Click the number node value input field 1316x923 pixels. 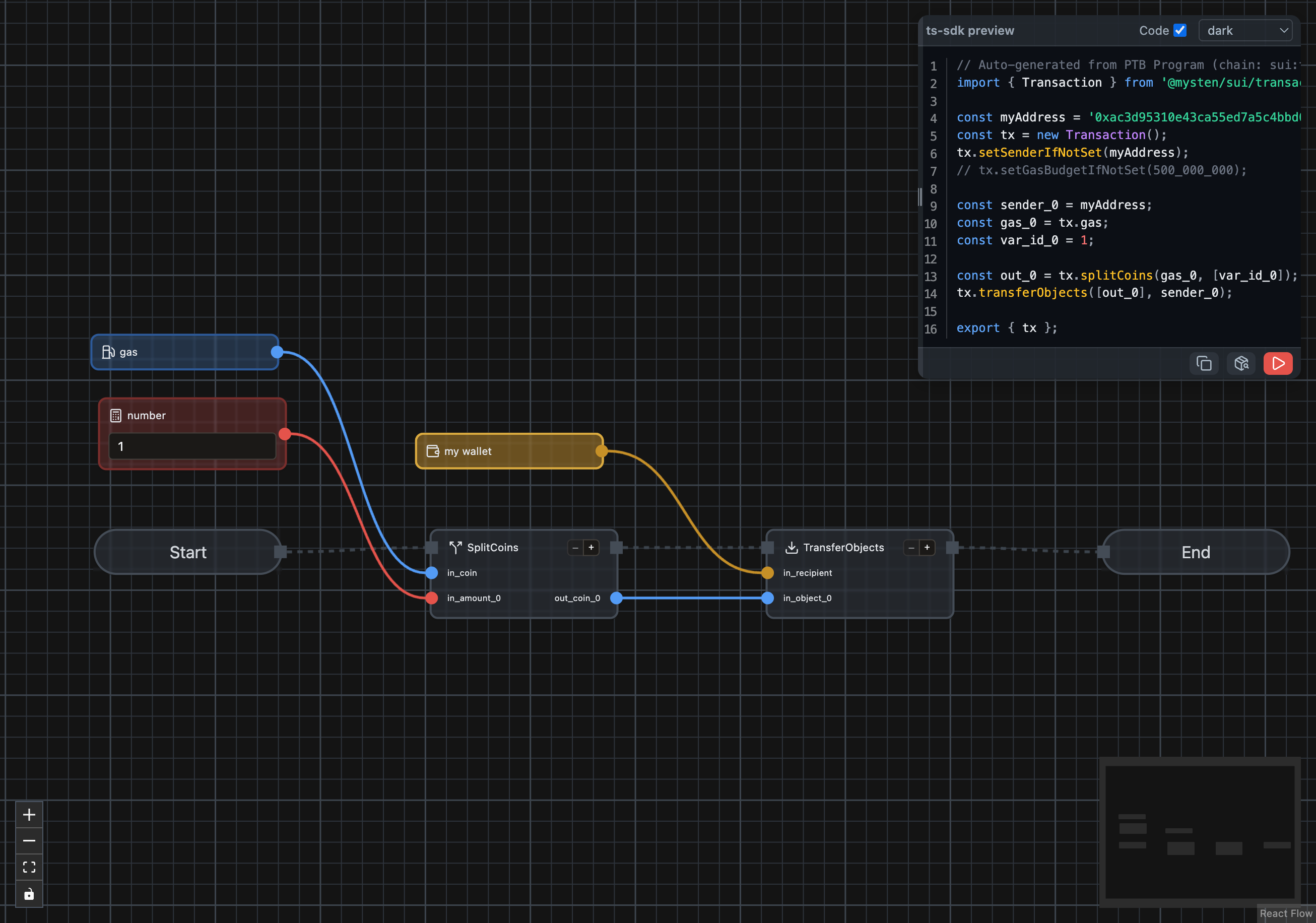(192, 446)
